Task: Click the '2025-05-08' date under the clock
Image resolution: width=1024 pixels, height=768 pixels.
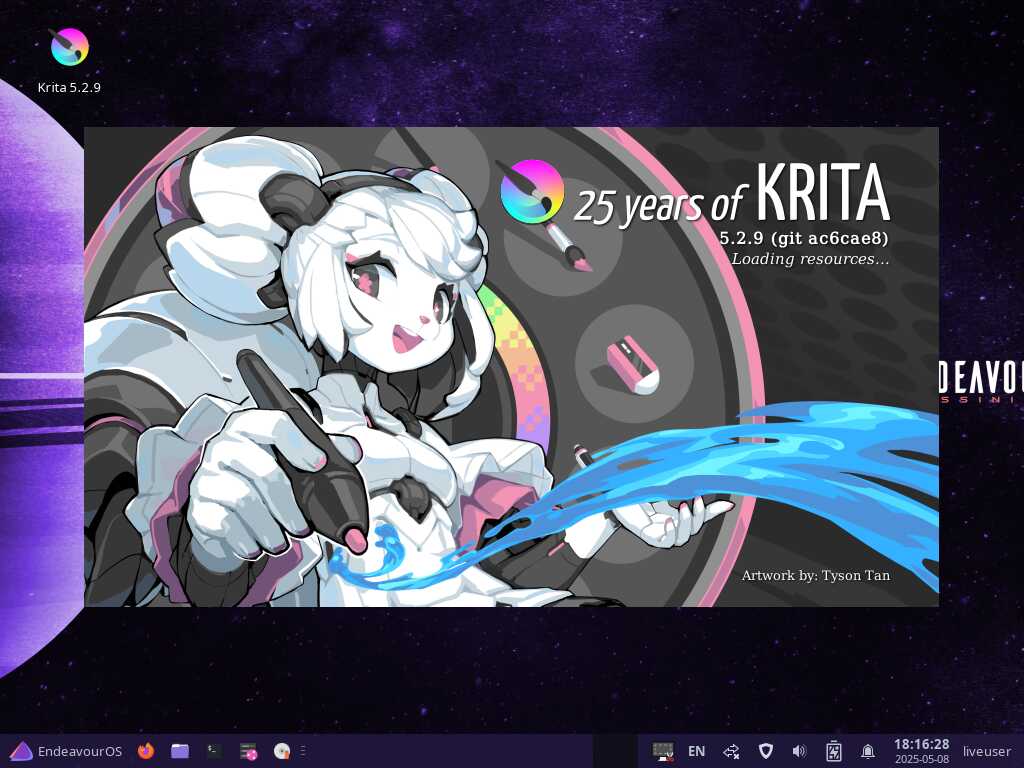Action: pos(921,759)
